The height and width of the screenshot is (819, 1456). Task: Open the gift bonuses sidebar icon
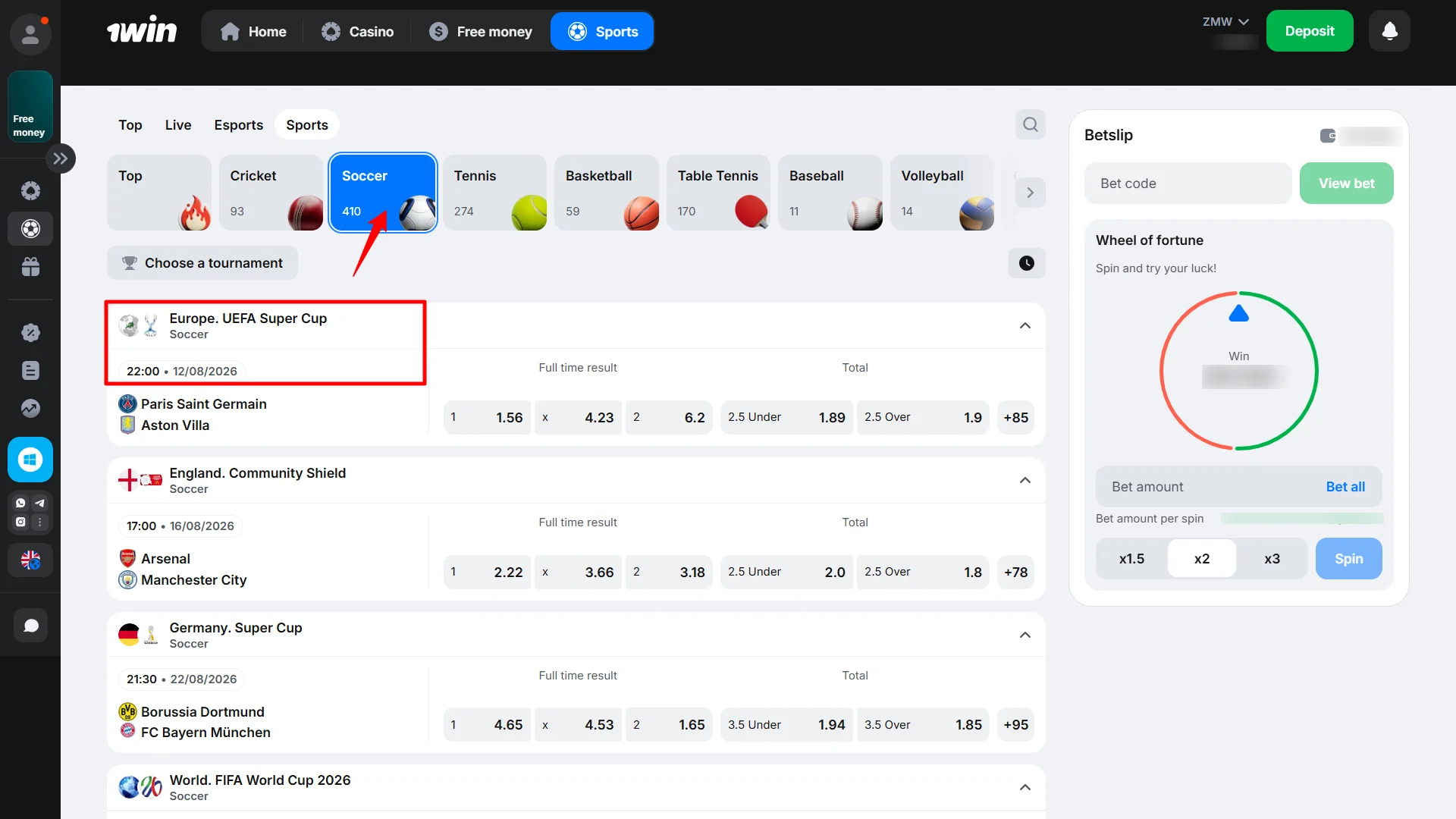(30, 267)
